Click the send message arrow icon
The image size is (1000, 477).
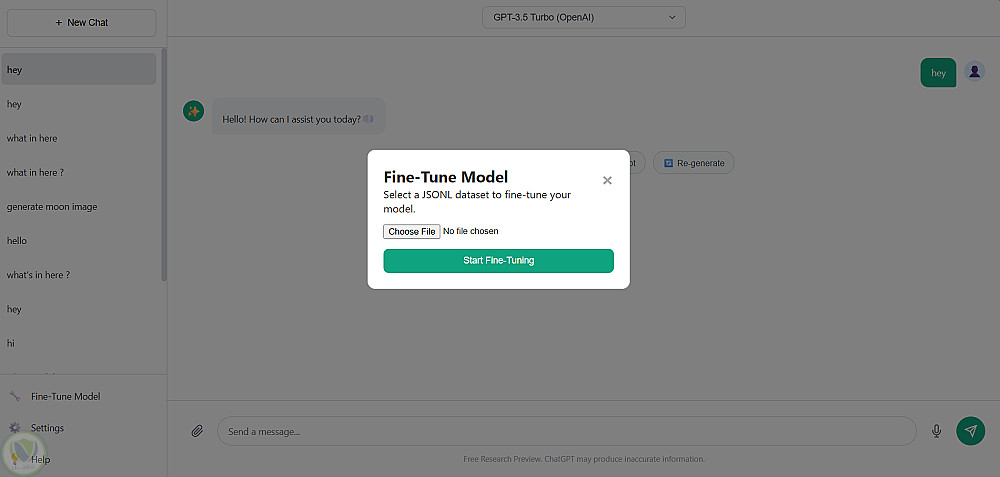click(x=970, y=431)
